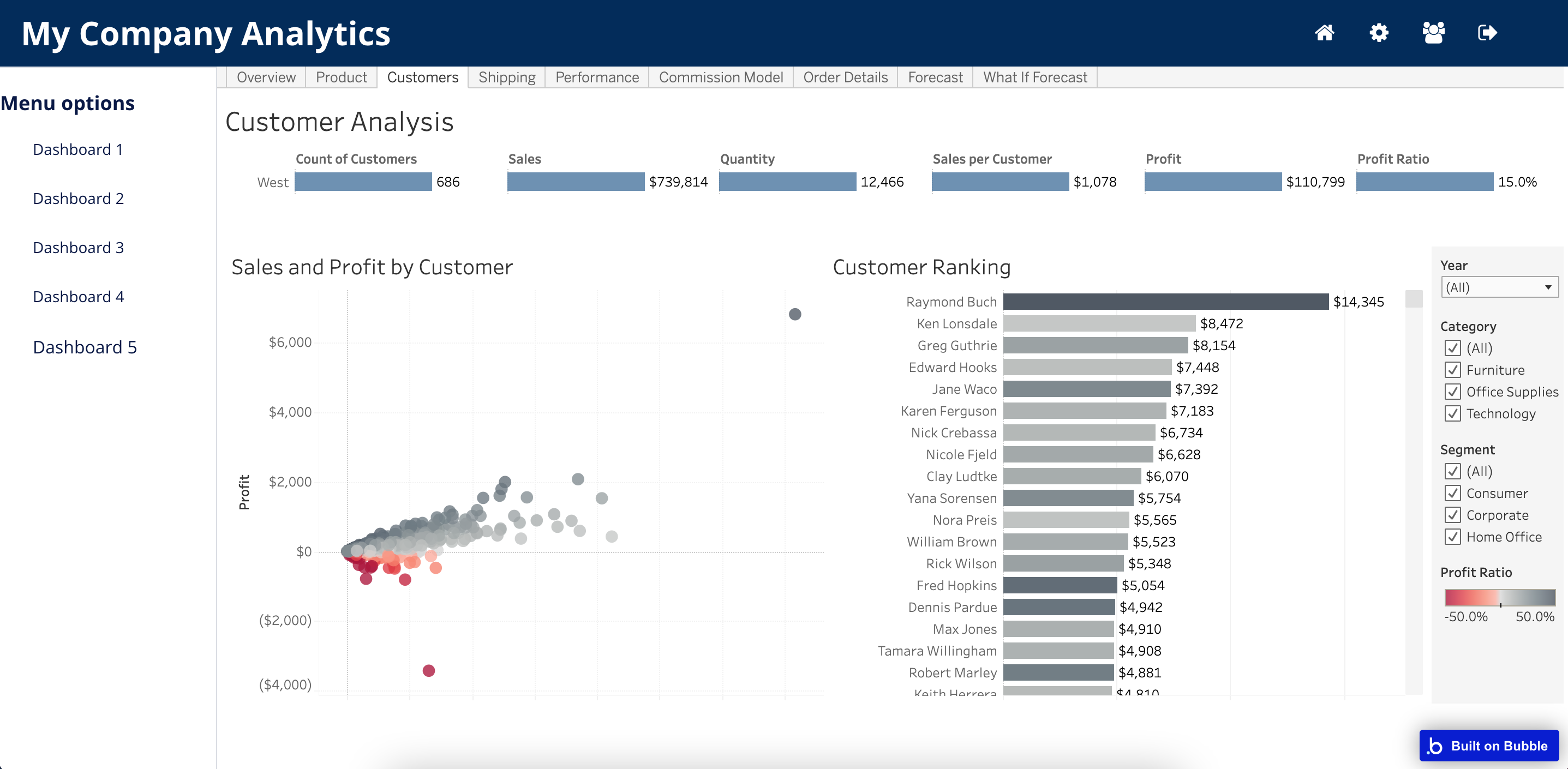Click the home icon in header
The image size is (1568, 769).
[x=1324, y=33]
